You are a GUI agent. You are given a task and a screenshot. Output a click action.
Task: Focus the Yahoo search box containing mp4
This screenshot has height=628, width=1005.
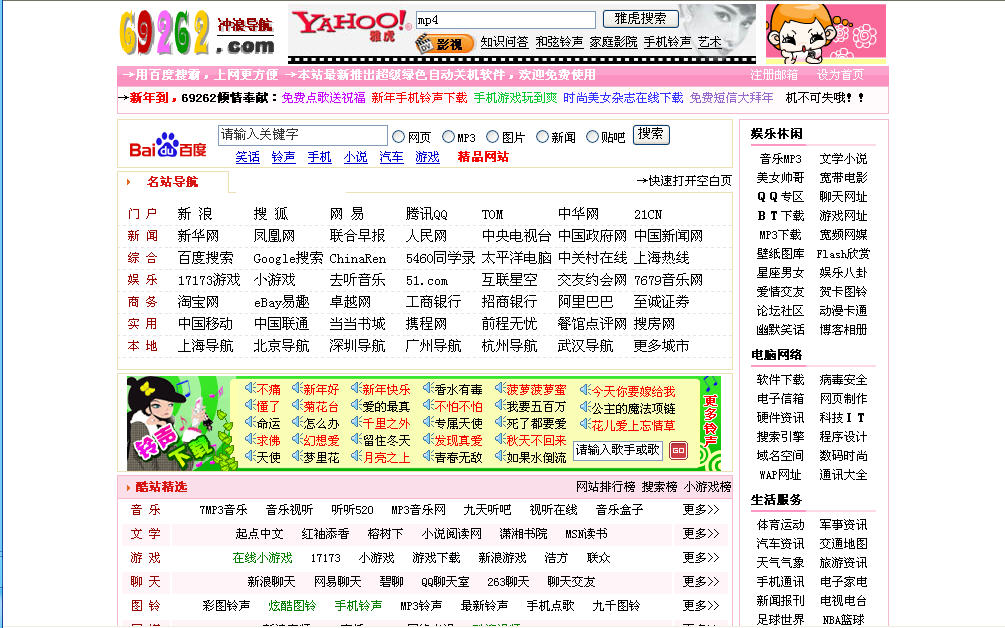[506, 20]
